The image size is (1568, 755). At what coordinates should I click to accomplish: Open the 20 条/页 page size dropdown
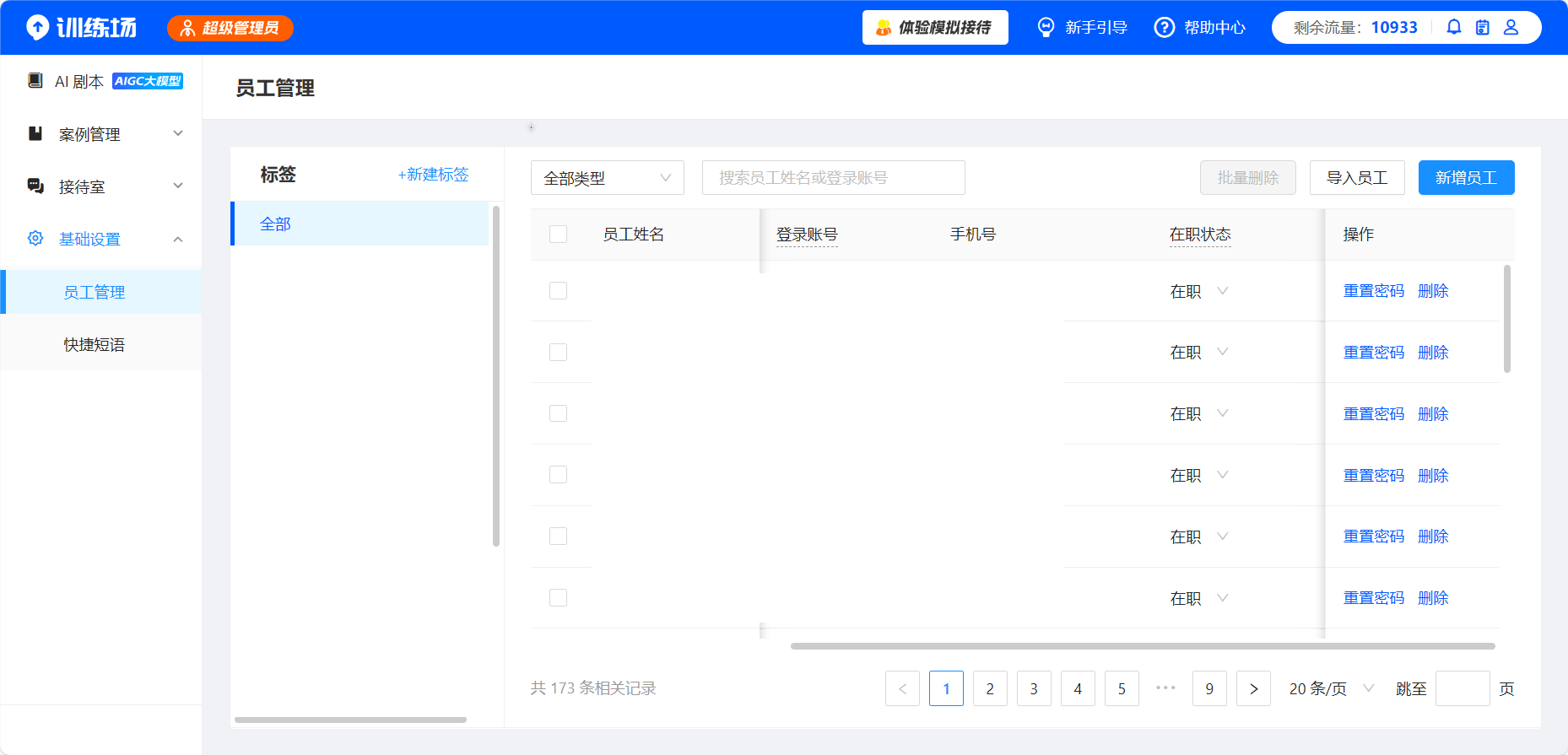pos(1332,688)
